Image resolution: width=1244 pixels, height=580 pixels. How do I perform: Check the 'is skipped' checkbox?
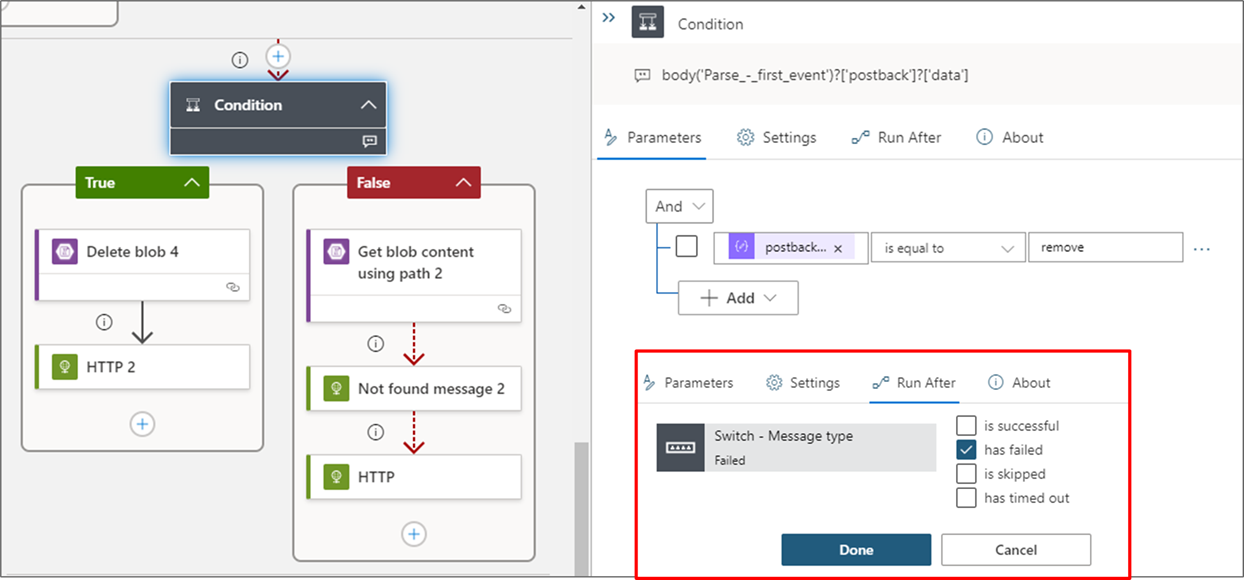[966, 474]
